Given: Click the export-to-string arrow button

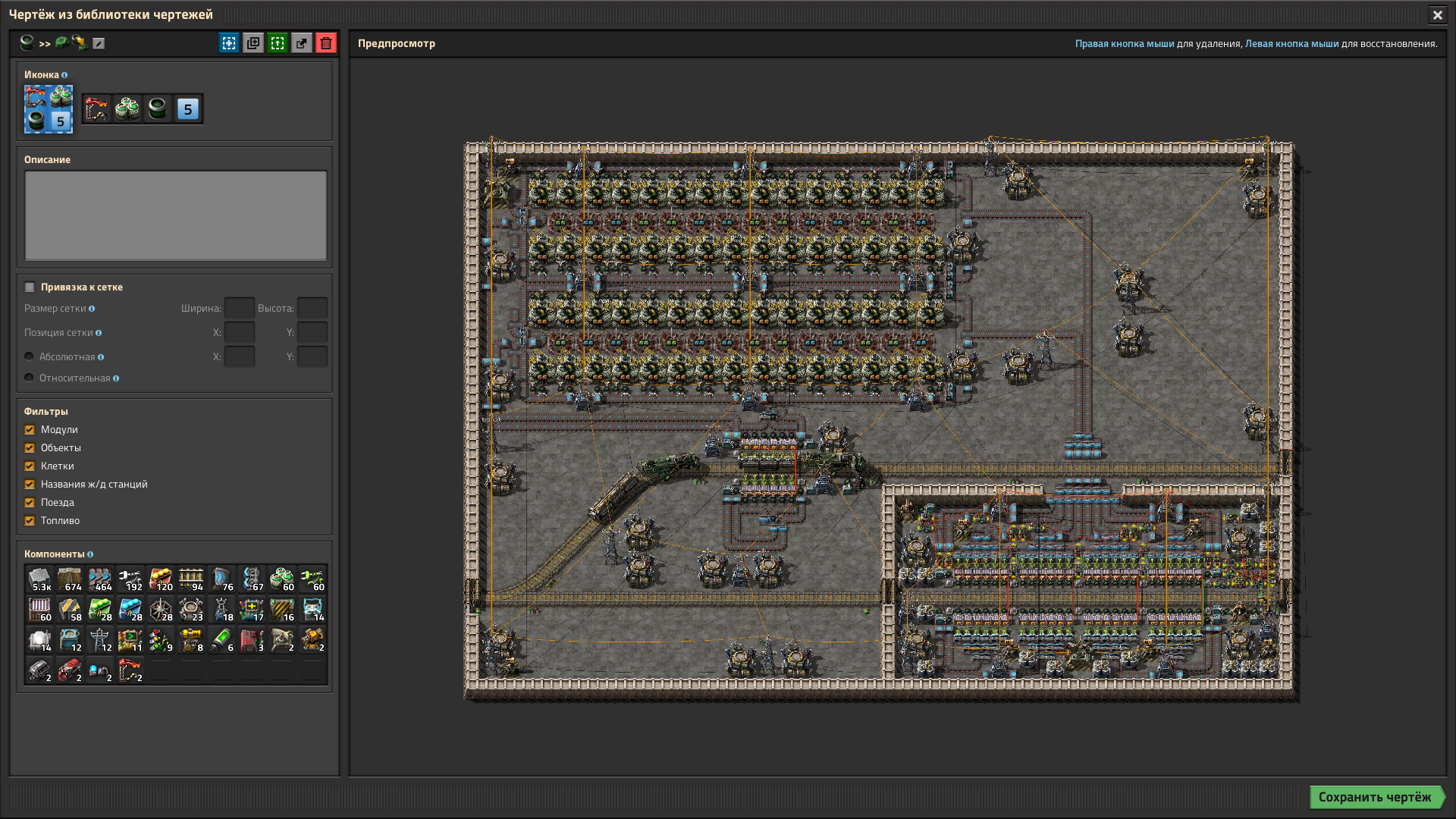Looking at the screenshot, I should point(302,43).
